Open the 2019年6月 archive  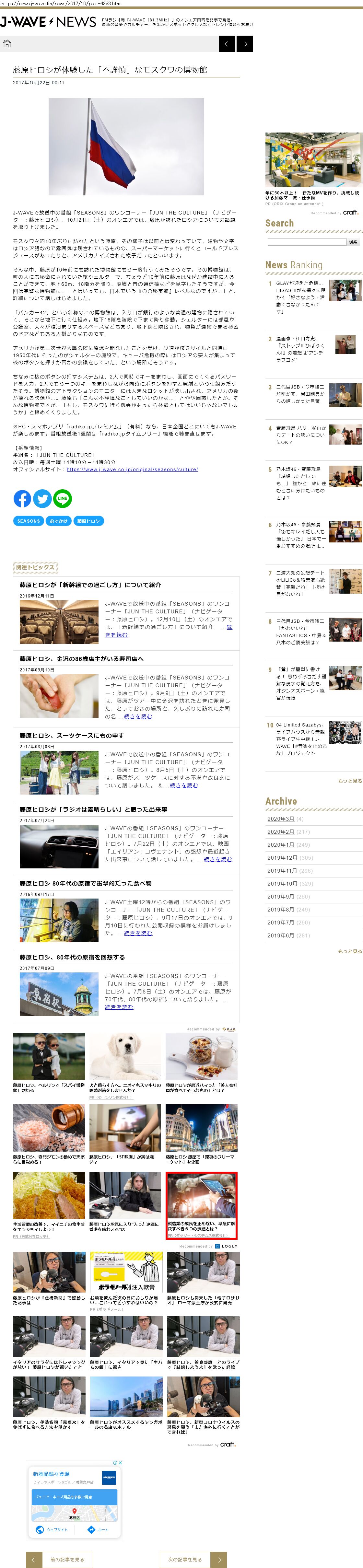[281, 935]
